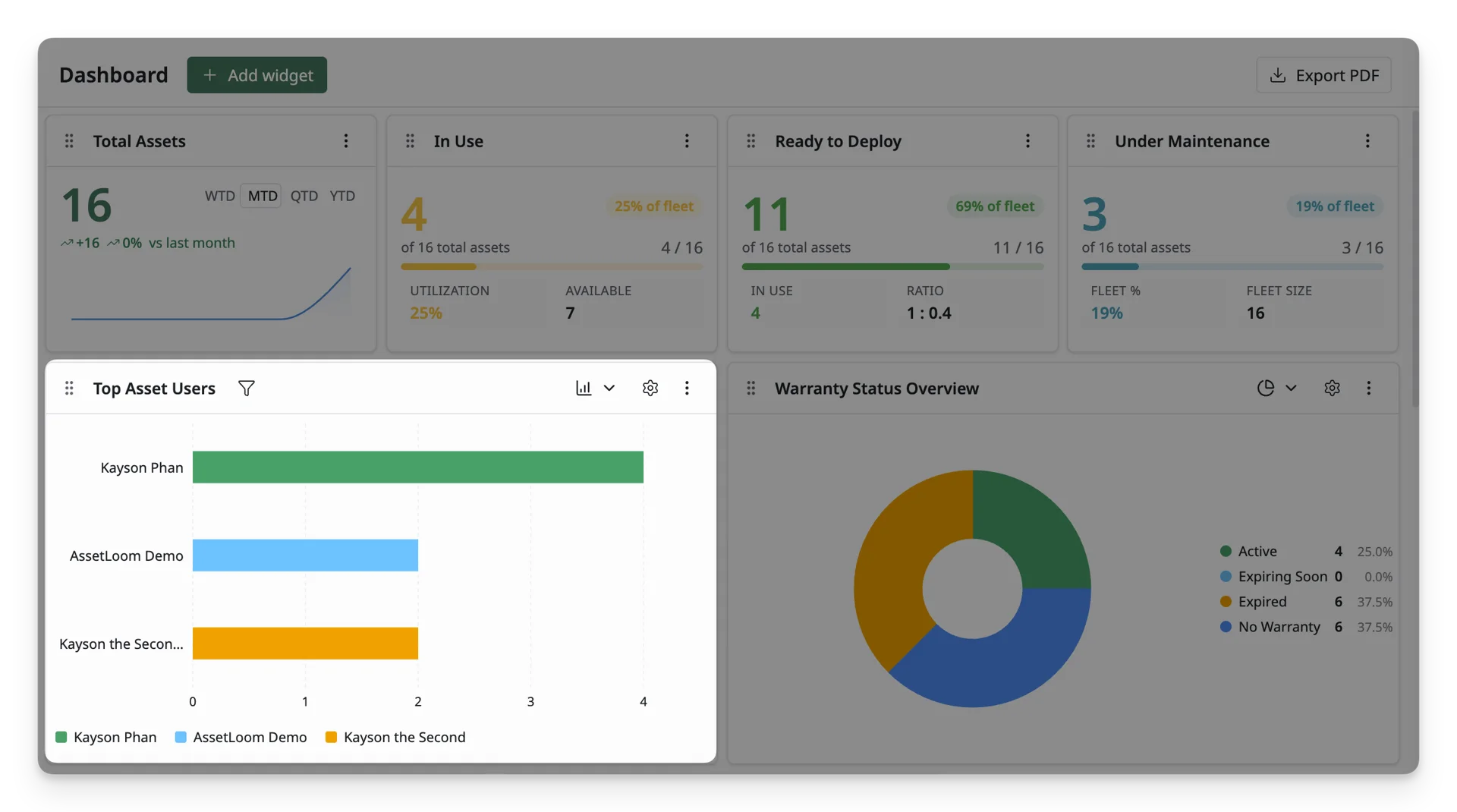Open Warranty Status Overview settings gear
Screen dimensions: 1457x812
coord(1332,389)
